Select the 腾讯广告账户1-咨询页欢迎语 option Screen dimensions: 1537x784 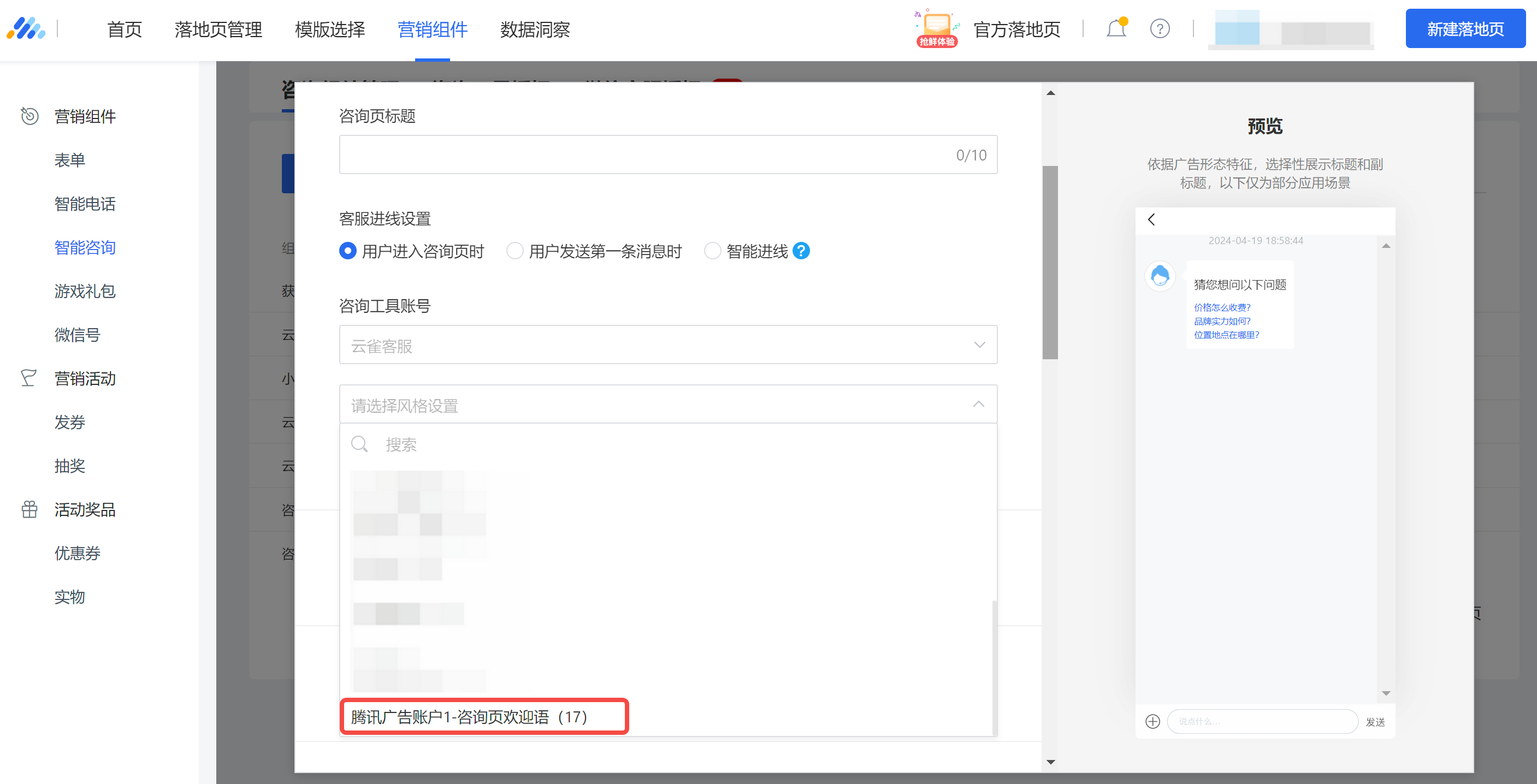[483, 717]
